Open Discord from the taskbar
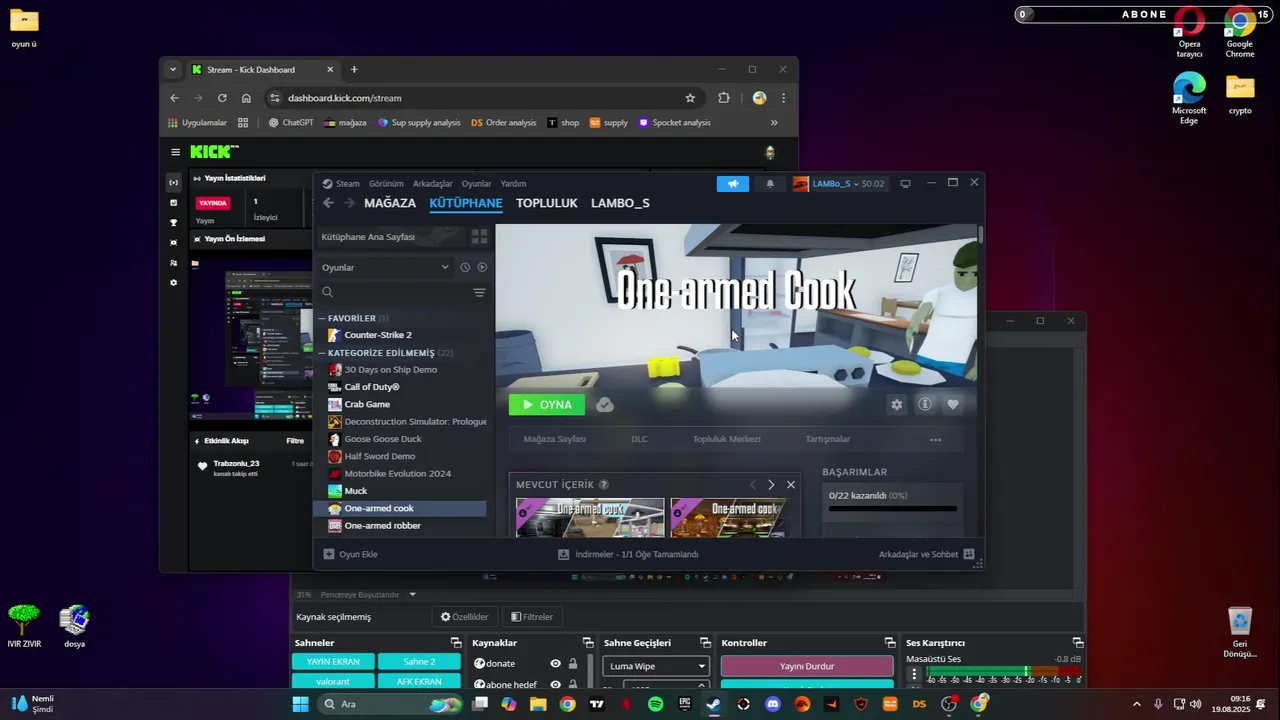1280x720 pixels. [x=772, y=704]
